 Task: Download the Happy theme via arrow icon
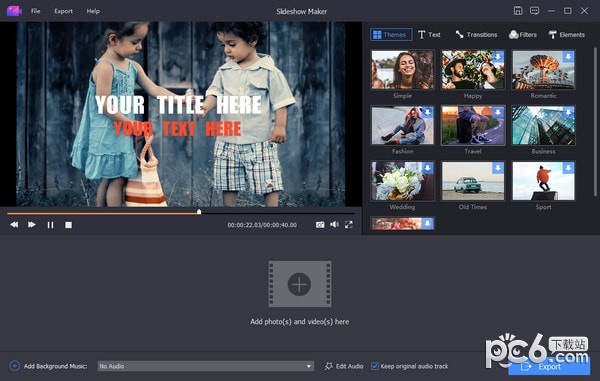click(498, 57)
